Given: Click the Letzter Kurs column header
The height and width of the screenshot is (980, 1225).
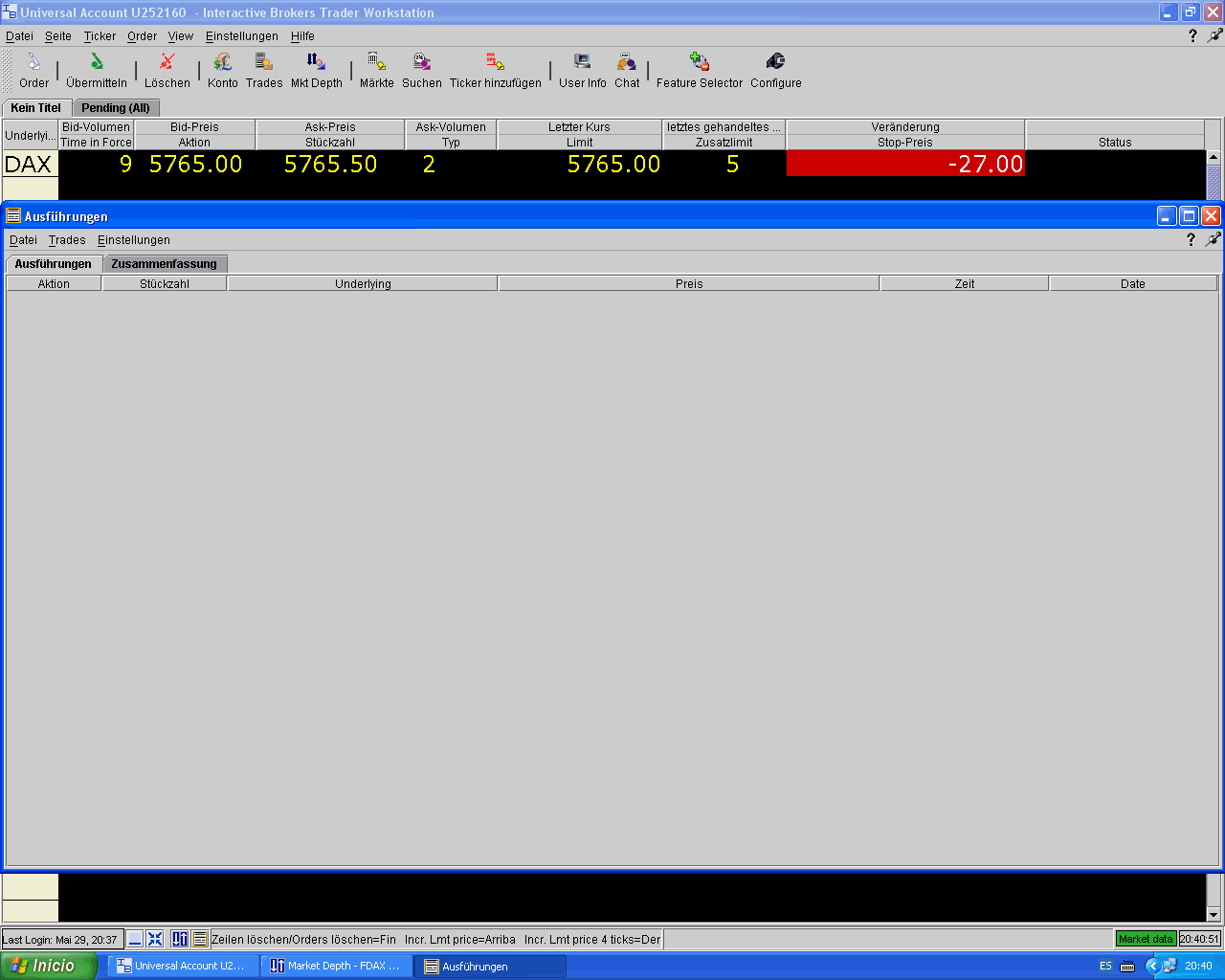Looking at the screenshot, I should point(579,126).
